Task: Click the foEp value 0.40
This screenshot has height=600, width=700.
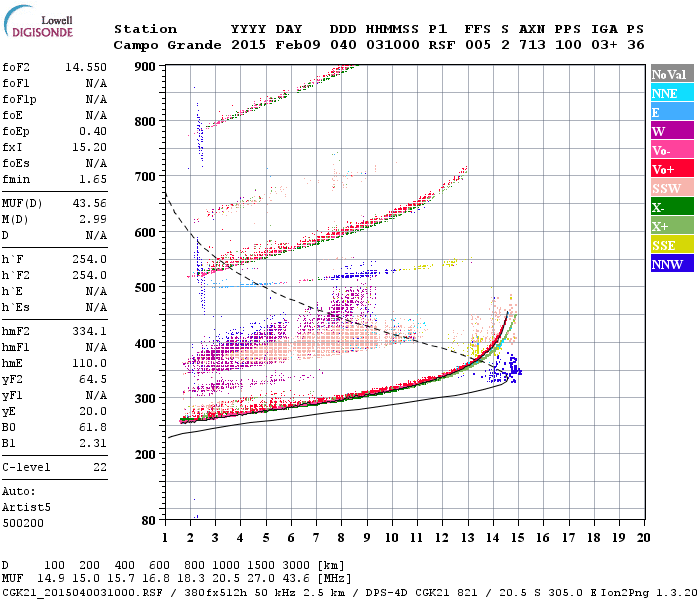Action: 93,131
